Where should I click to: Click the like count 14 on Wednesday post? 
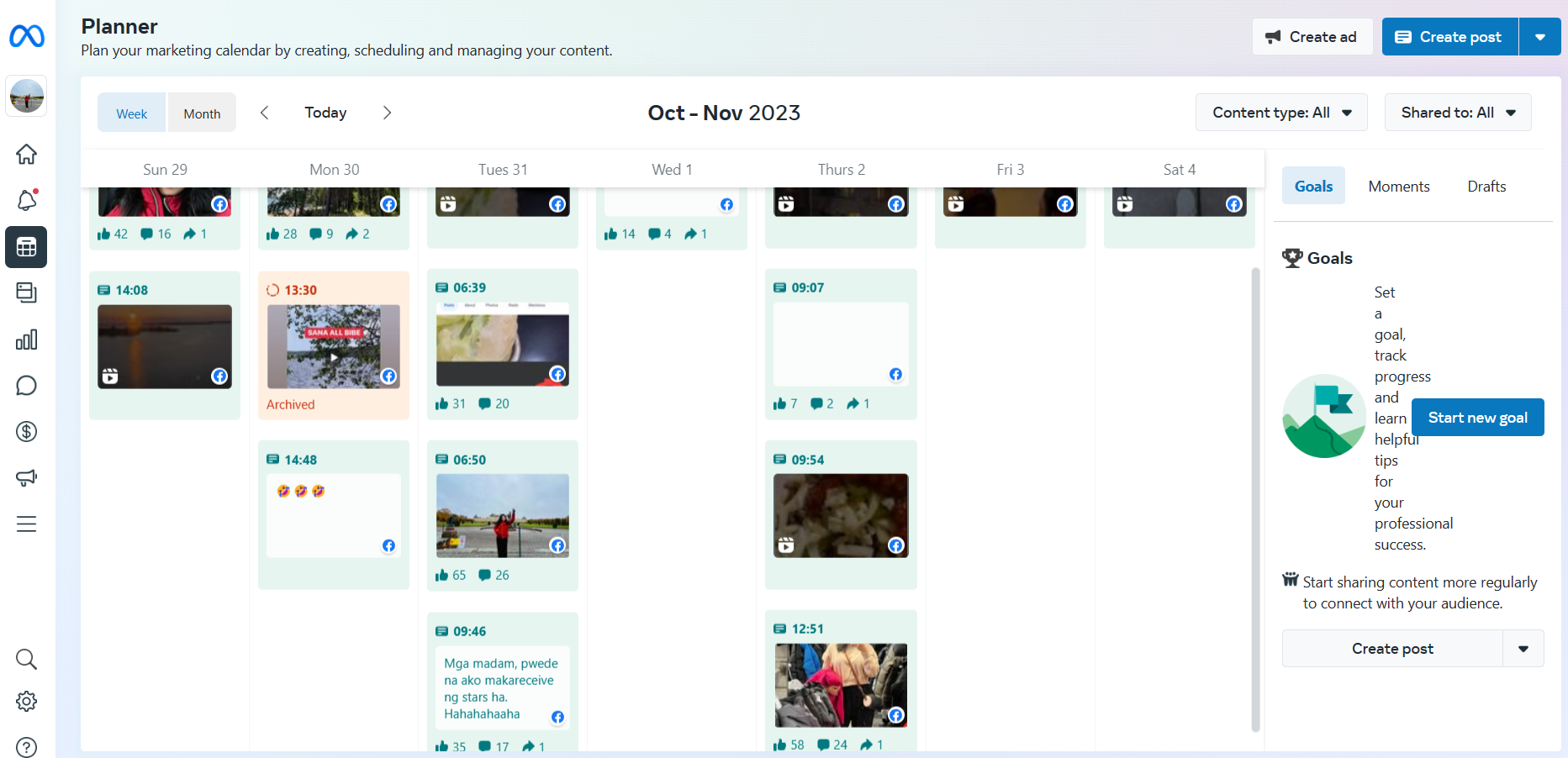620,234
